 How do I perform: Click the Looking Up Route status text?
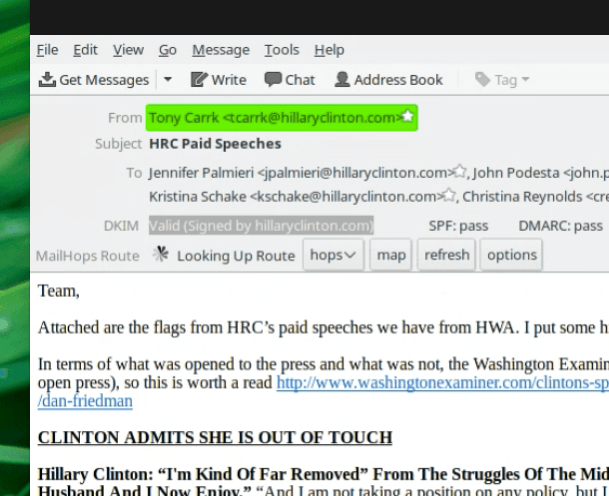coord(236,256)
